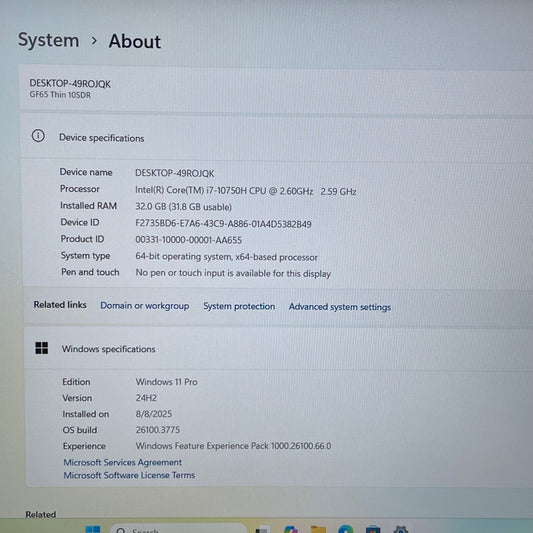Image resolution: width=533 pixels, height=533 pixels.
Task: Click the Installed on date 8/8/2025
Action: pos(154,414)
